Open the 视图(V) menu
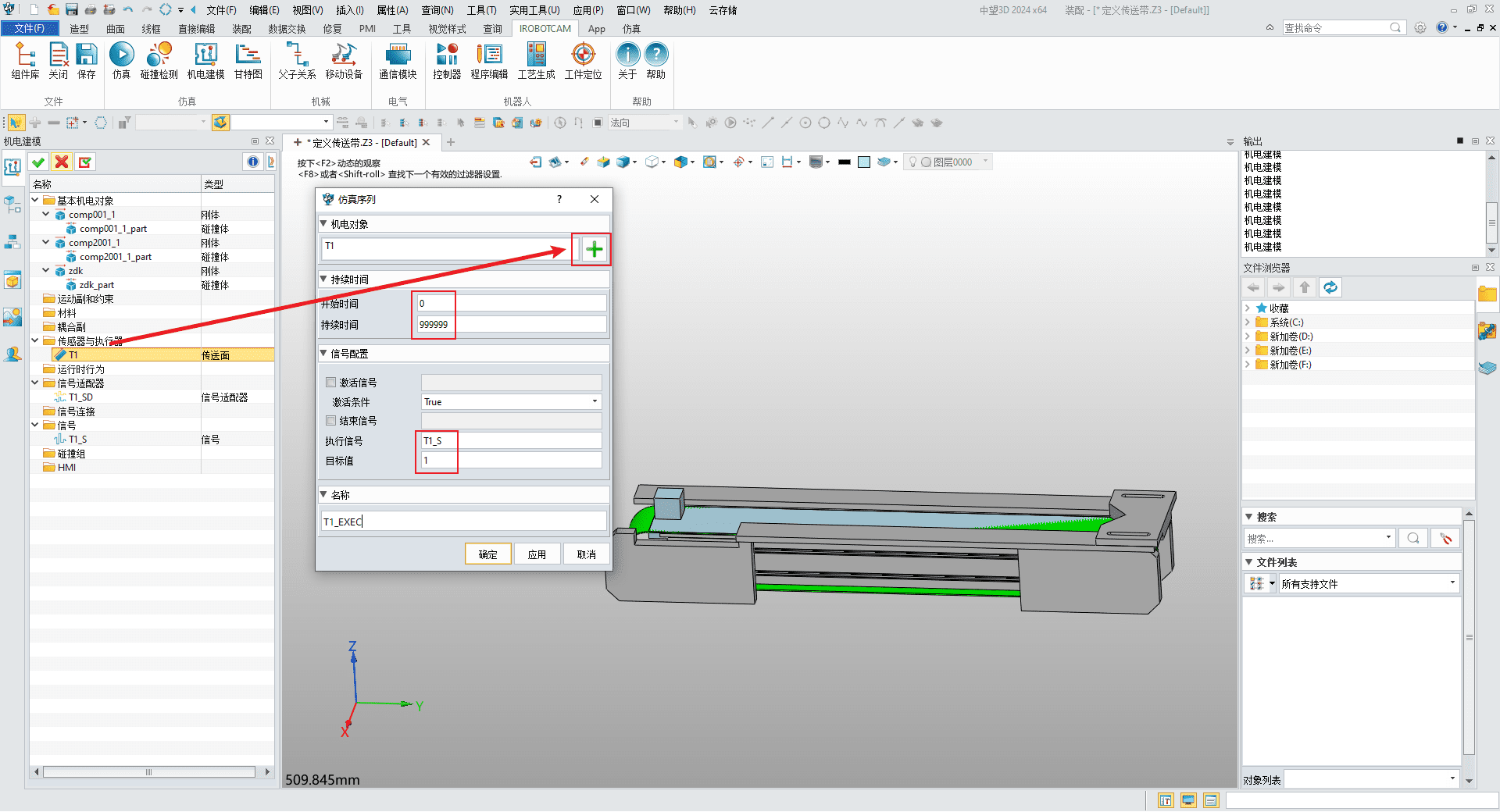 308,10
